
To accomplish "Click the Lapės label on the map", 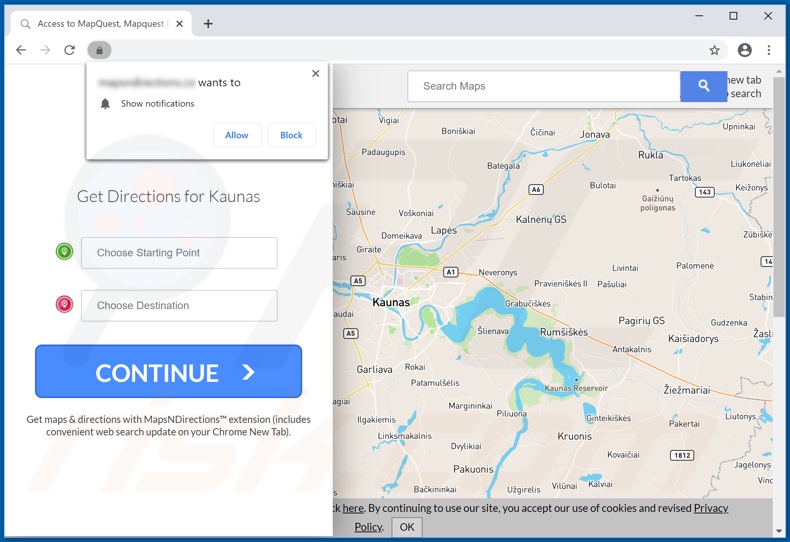I will [x=444, y=230].
